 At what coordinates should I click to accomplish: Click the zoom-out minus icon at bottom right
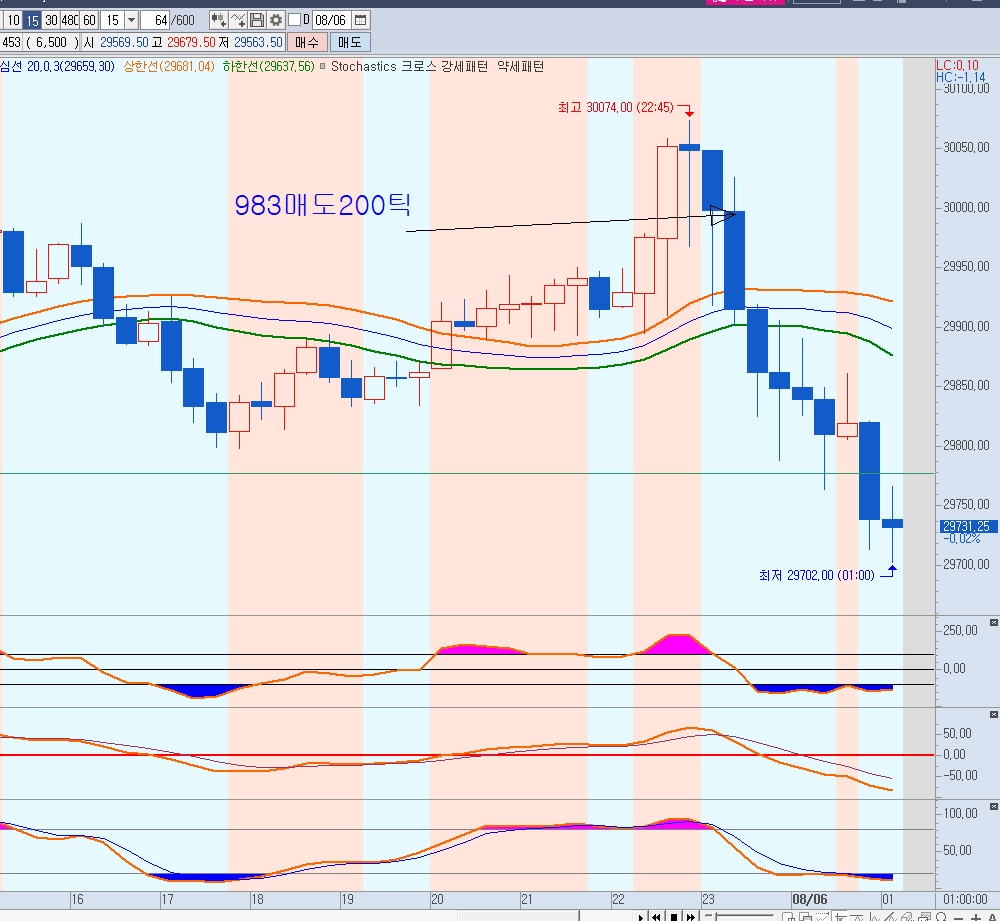tap(959, 917)
